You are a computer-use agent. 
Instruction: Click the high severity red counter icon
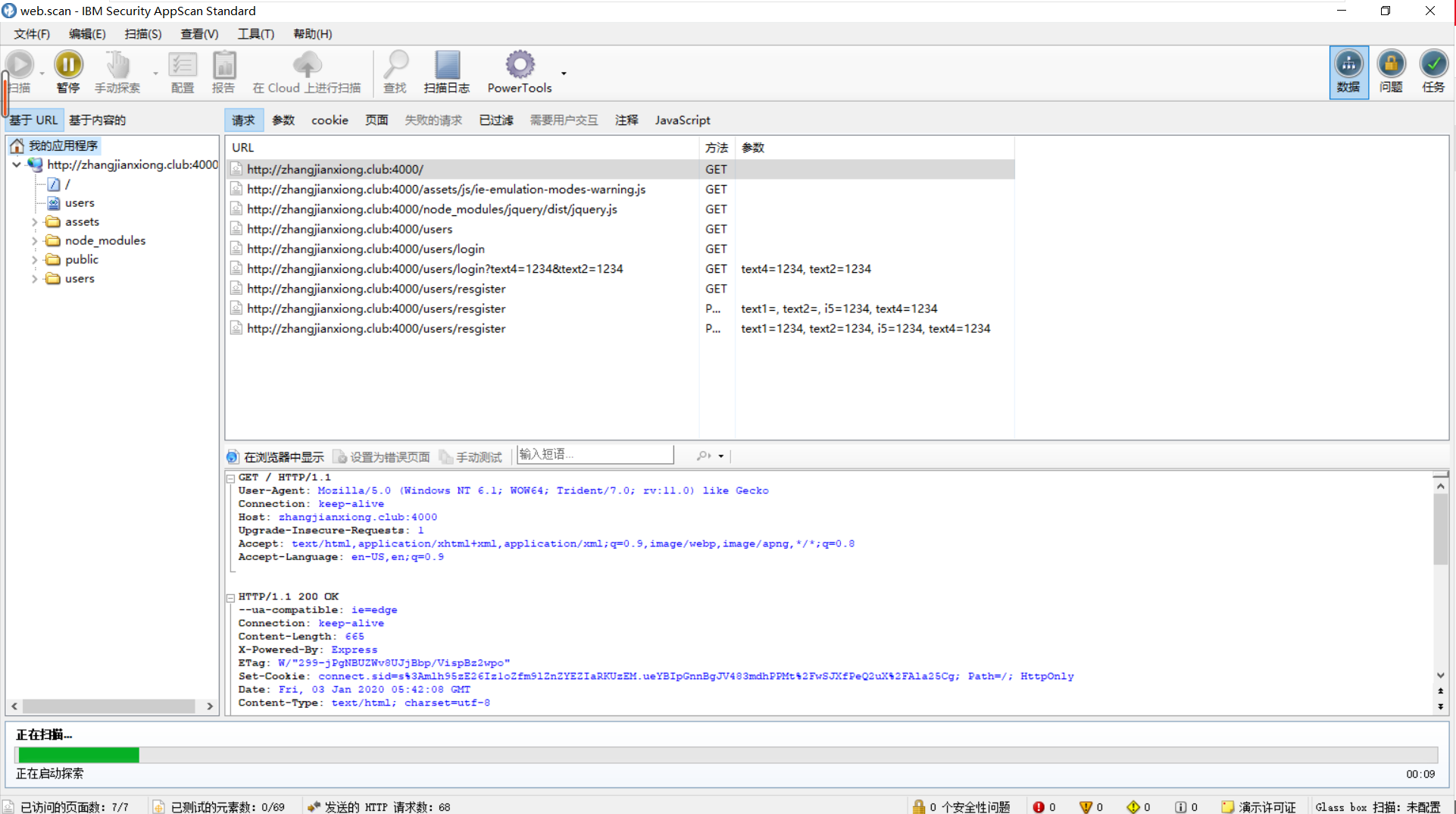[1039, 807]
